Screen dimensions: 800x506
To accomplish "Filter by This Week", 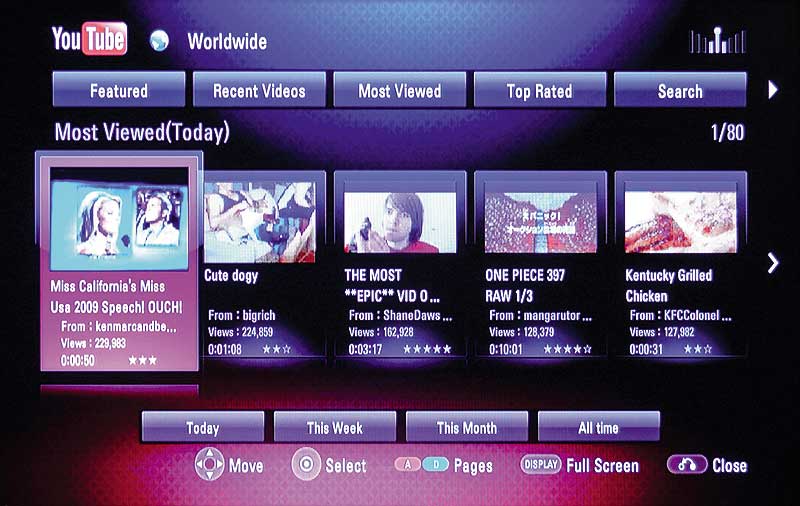I will pyautogui.click(x=335, y=427).
